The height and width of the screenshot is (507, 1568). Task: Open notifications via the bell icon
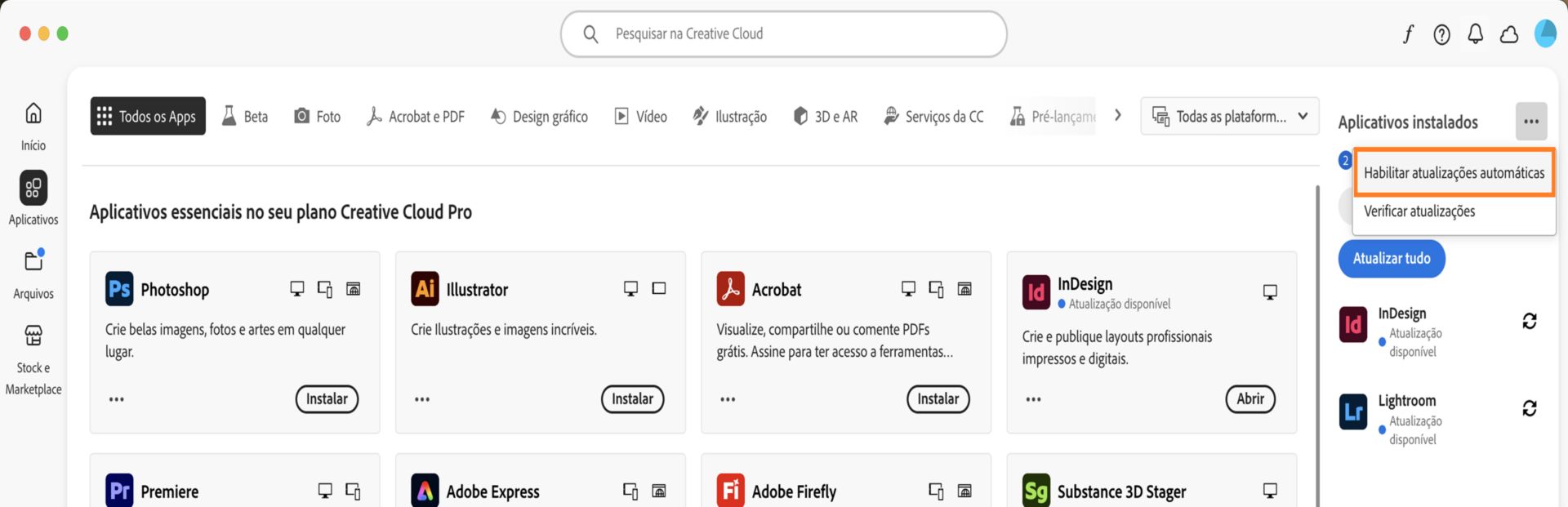1475,33
